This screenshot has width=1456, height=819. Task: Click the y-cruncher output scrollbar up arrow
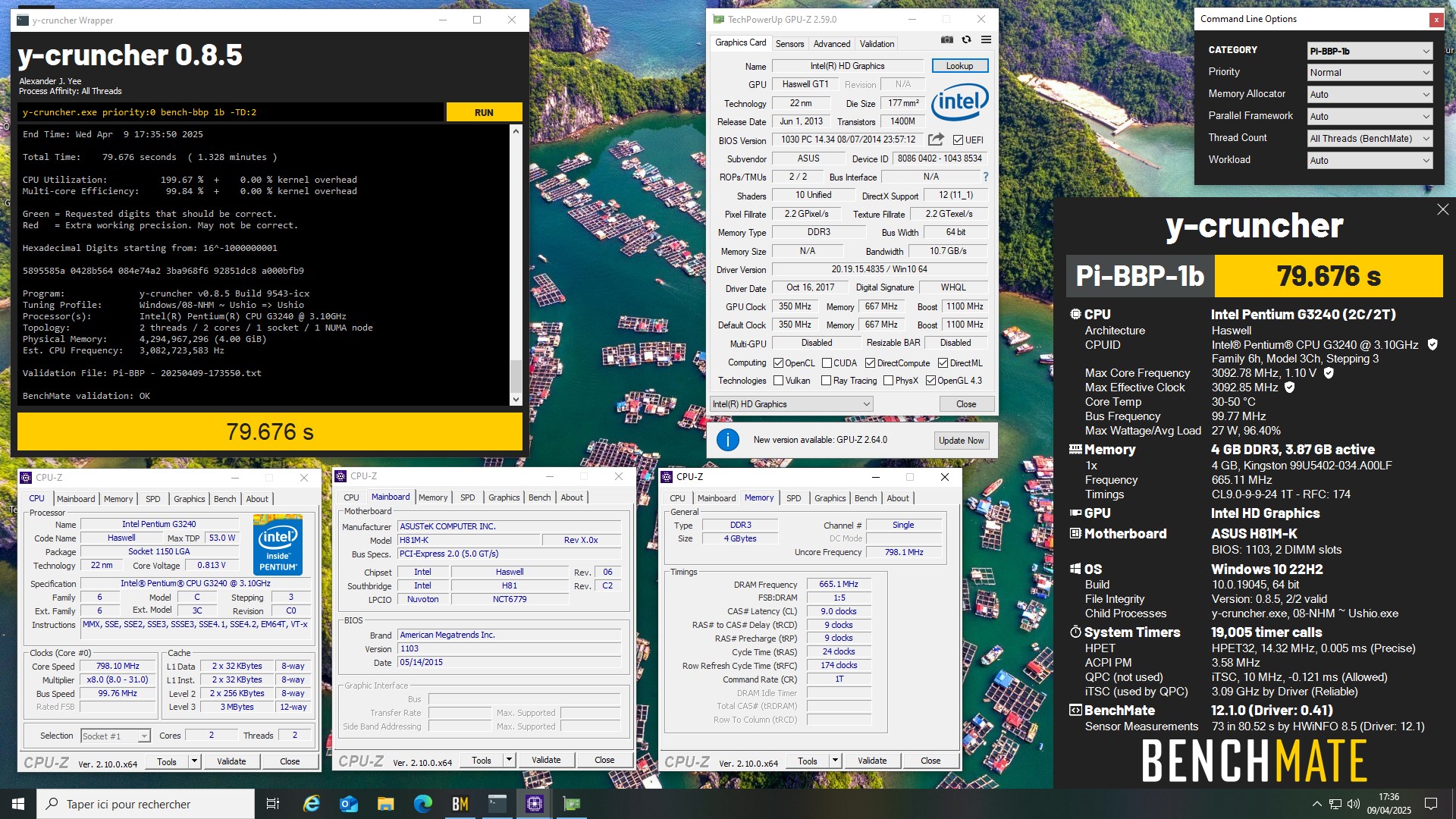[516, 131]
